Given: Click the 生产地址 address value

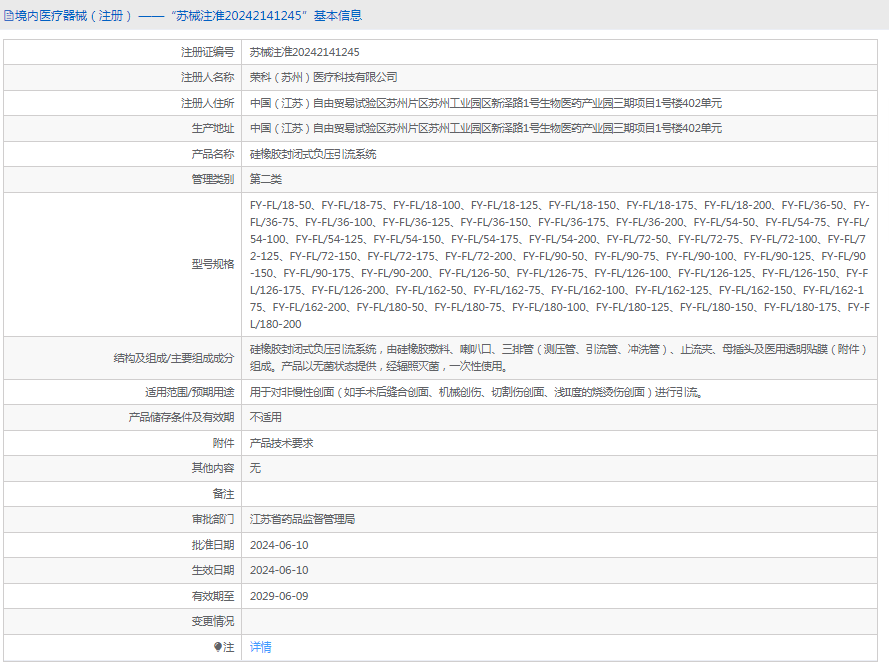Looking at the screenshot, I should pyautogui.click(x=486, y=129).
